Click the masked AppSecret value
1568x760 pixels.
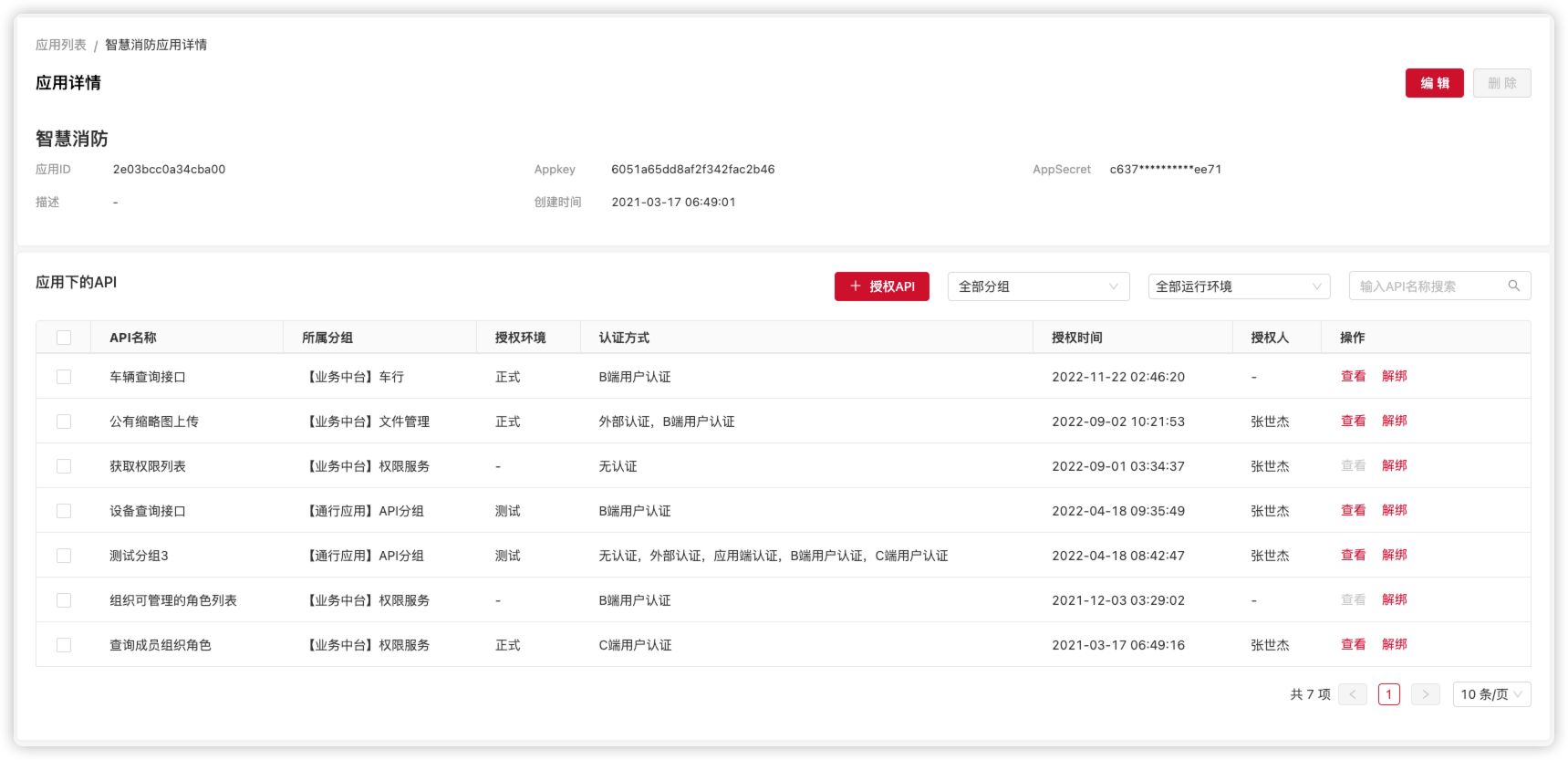tap(1166, 169)
